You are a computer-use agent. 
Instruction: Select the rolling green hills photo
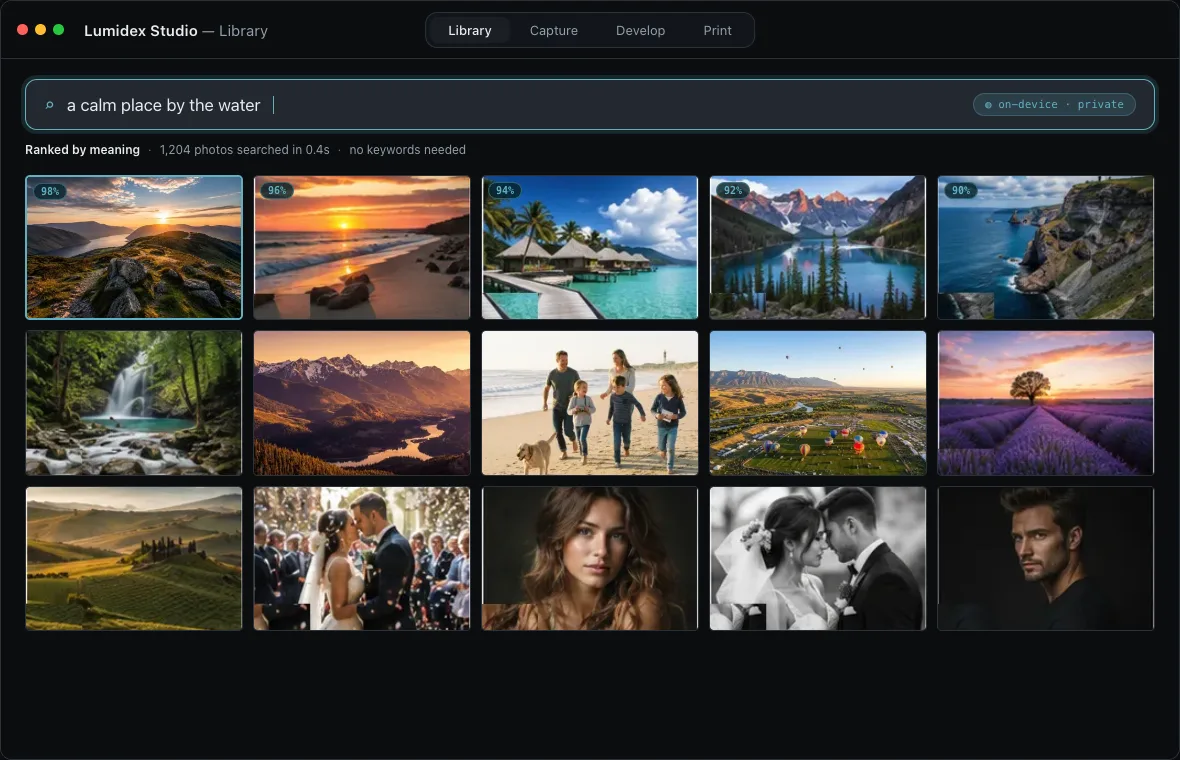pyautogui.click(x=134, y=558)
